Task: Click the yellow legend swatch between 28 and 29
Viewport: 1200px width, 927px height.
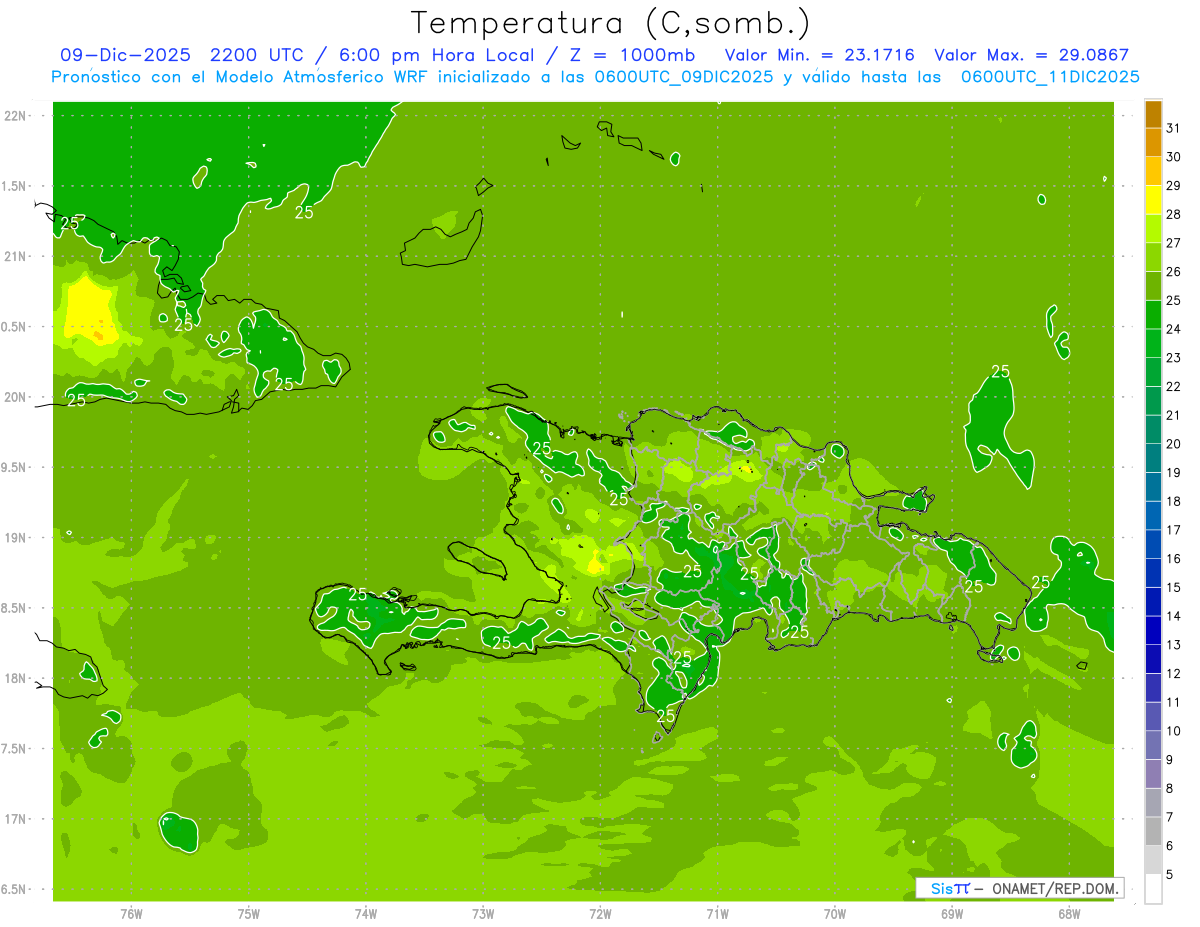Action: 1153,199
